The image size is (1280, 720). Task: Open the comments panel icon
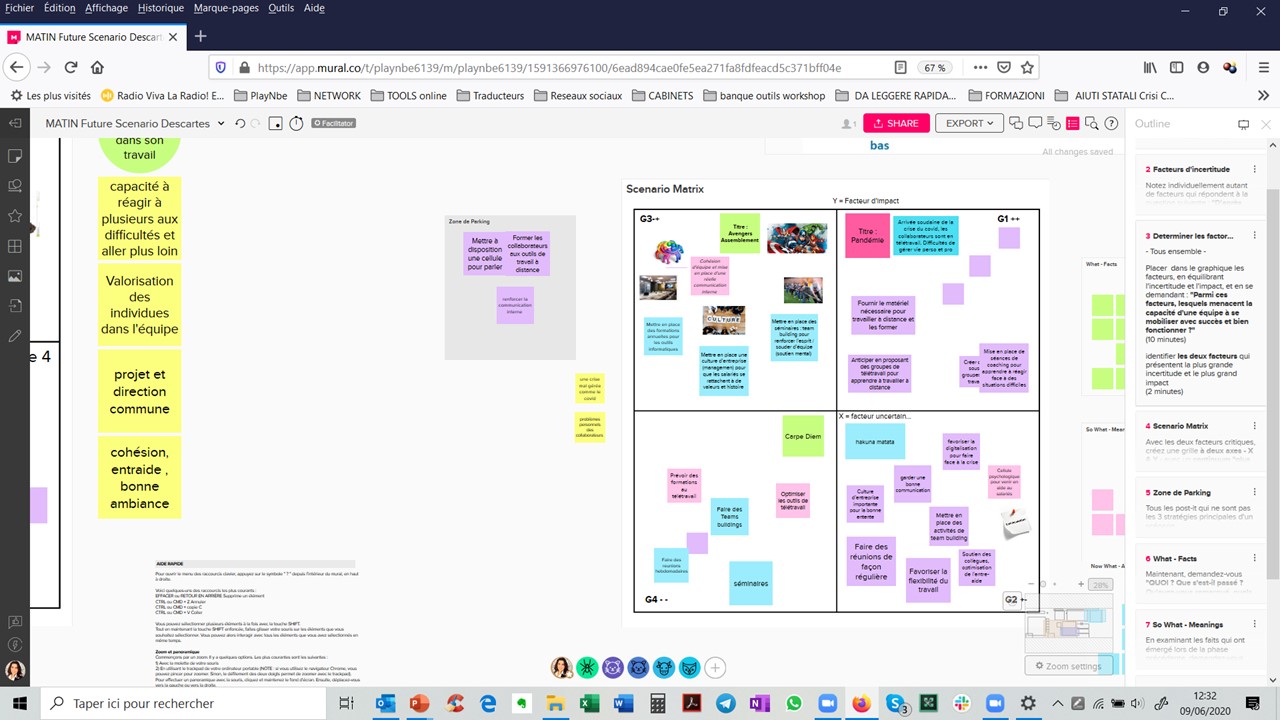tap(1035, 123)
